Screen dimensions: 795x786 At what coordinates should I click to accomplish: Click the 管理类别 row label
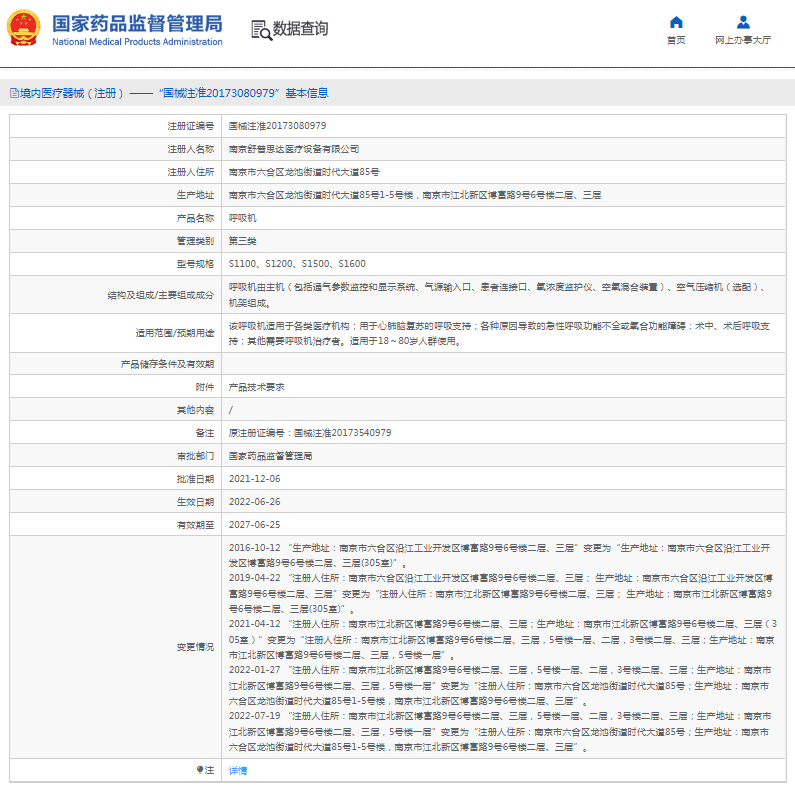tap(195, 241)
